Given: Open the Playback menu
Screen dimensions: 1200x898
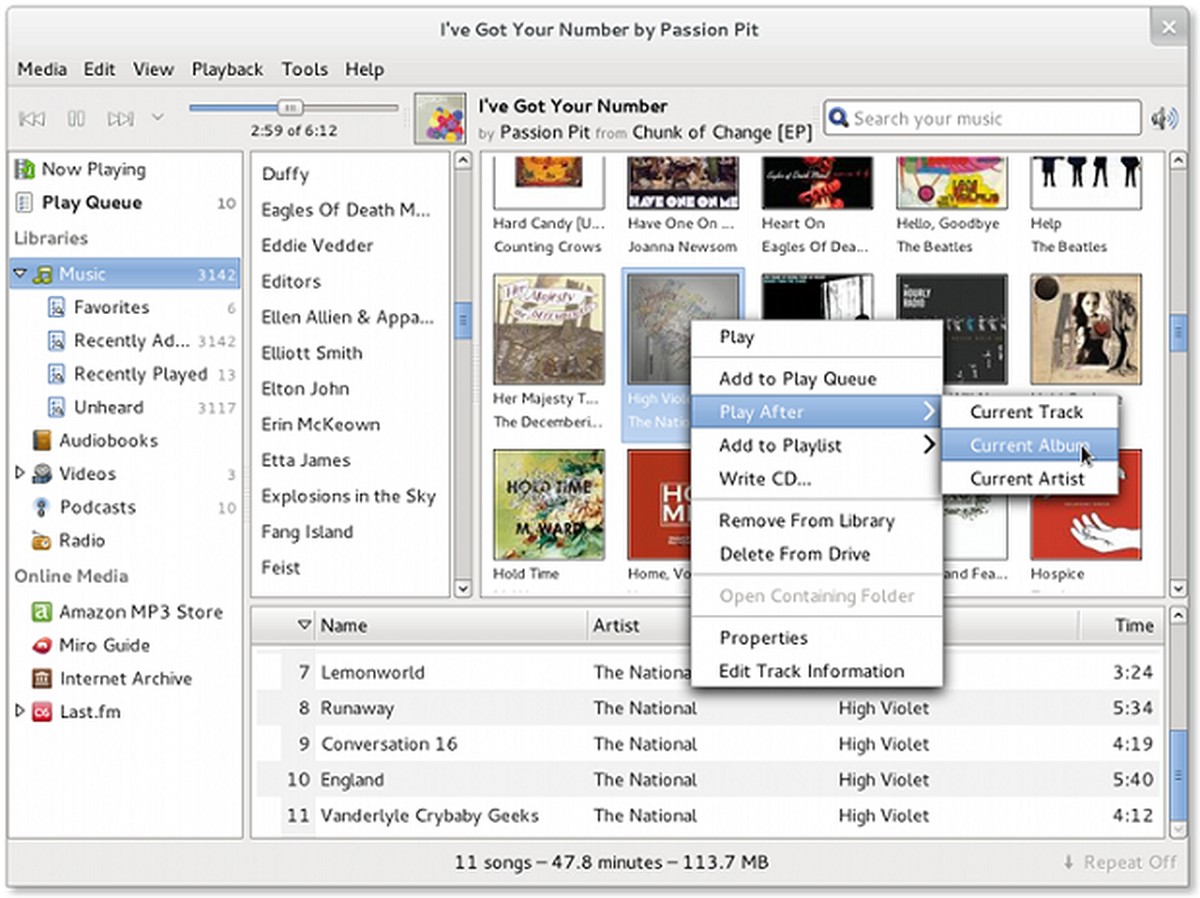Looking at the screenshot, I should (x=227, y=69).
